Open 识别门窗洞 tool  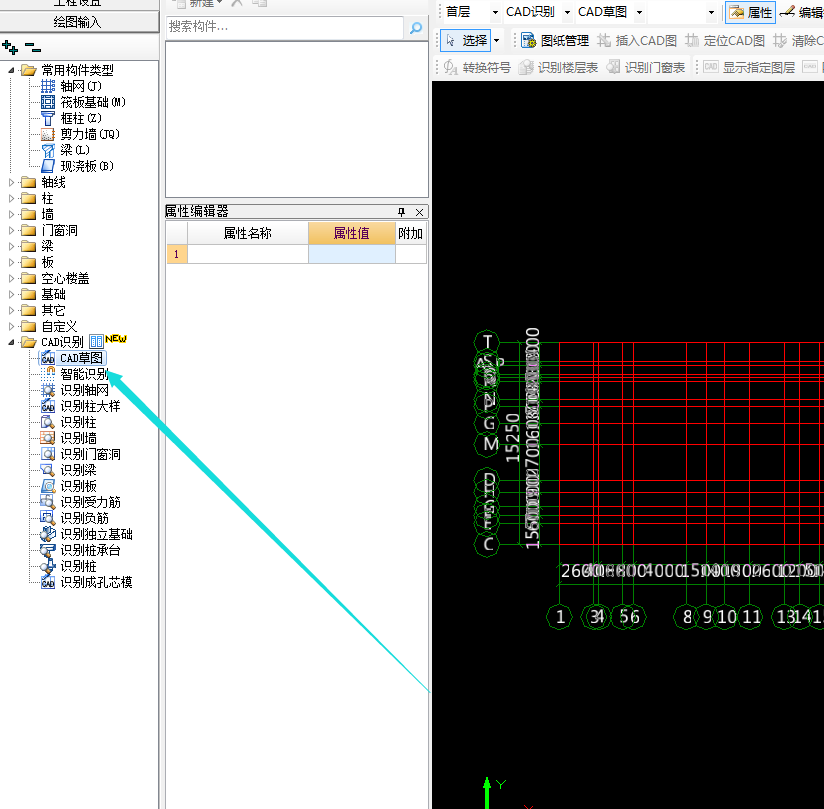pyautogui.click(x=81, y=454)
